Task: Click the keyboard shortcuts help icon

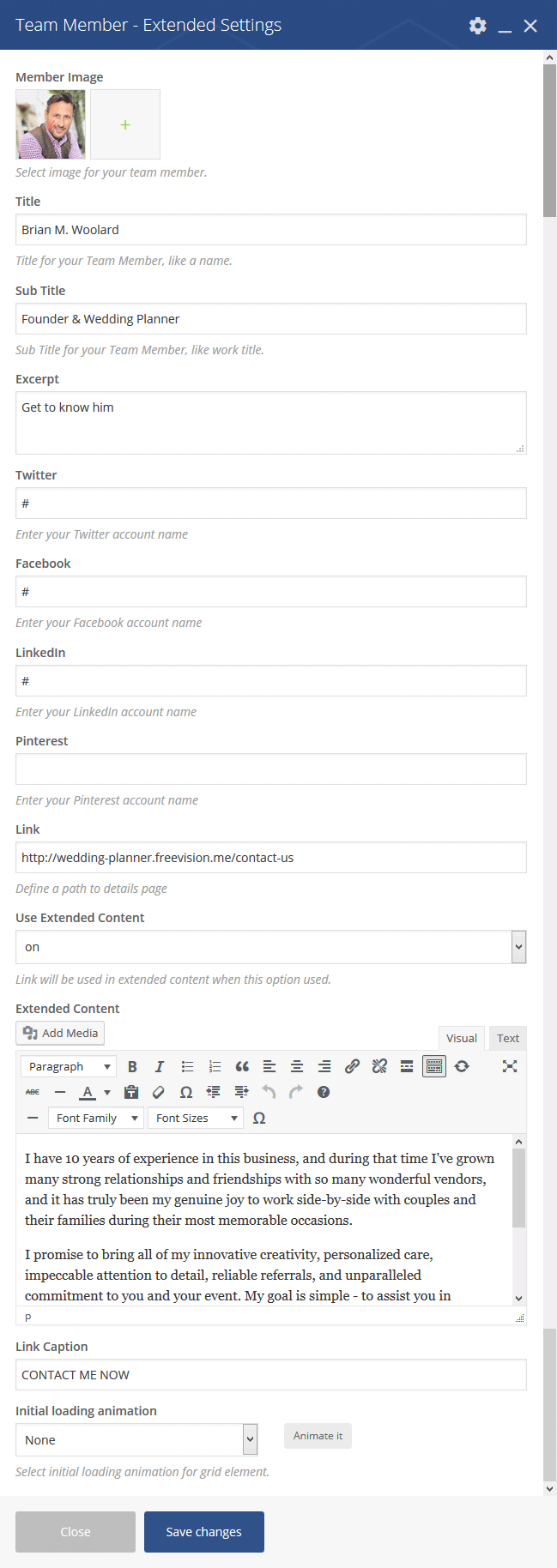Action: 324,1092
